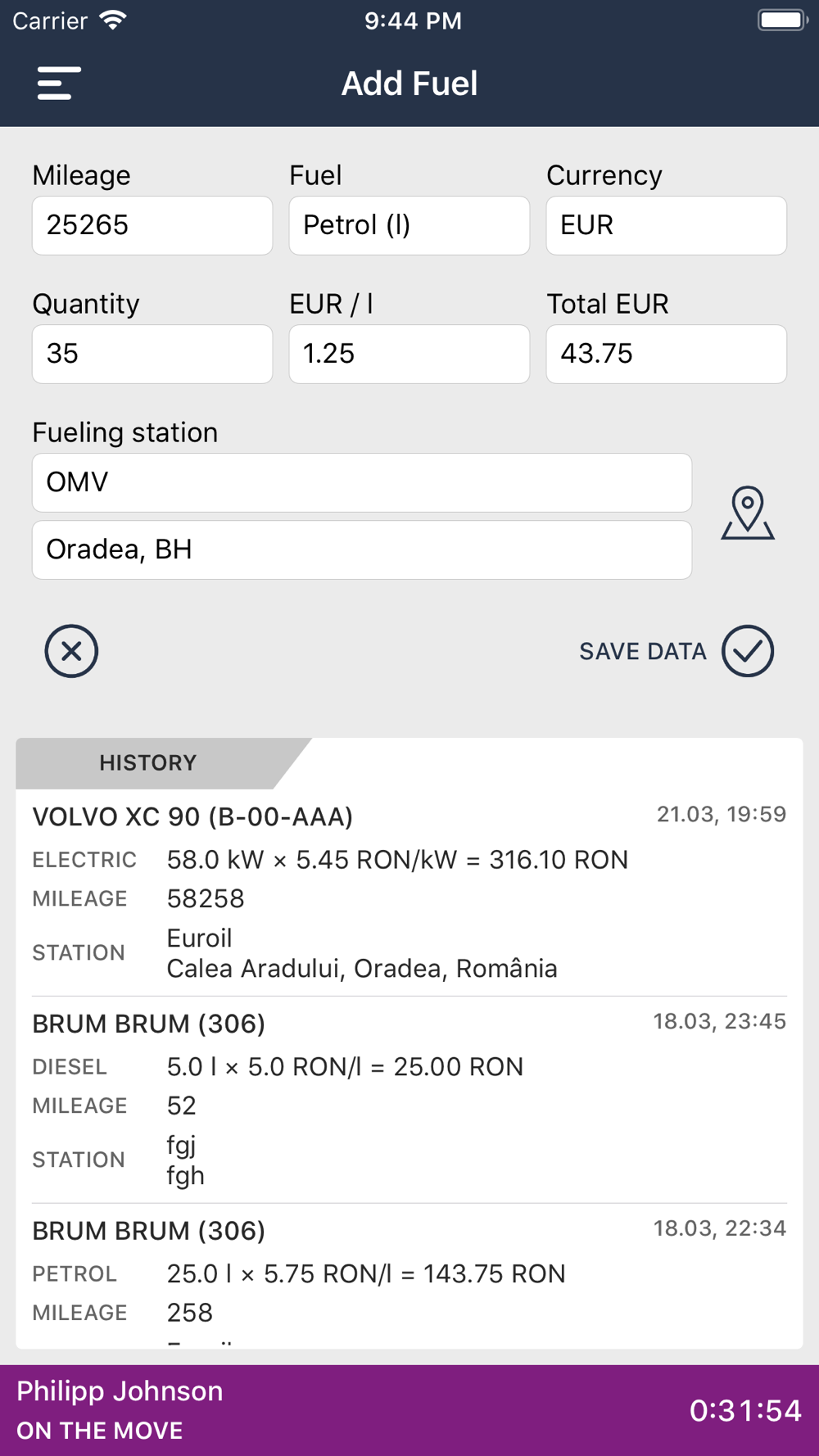Open the BRUM BRUM petrol history entry
Image resolution: width=819 pixels, height=1456 pixels.
pos(409,1277)
